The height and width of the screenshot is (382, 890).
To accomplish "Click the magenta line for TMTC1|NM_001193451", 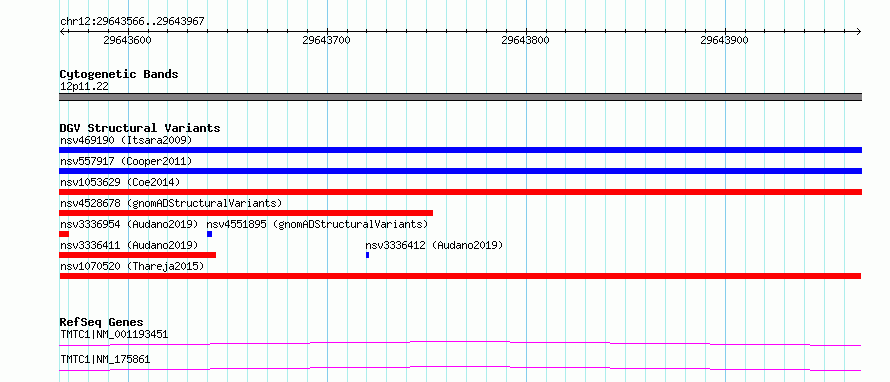I will (460, 343).
